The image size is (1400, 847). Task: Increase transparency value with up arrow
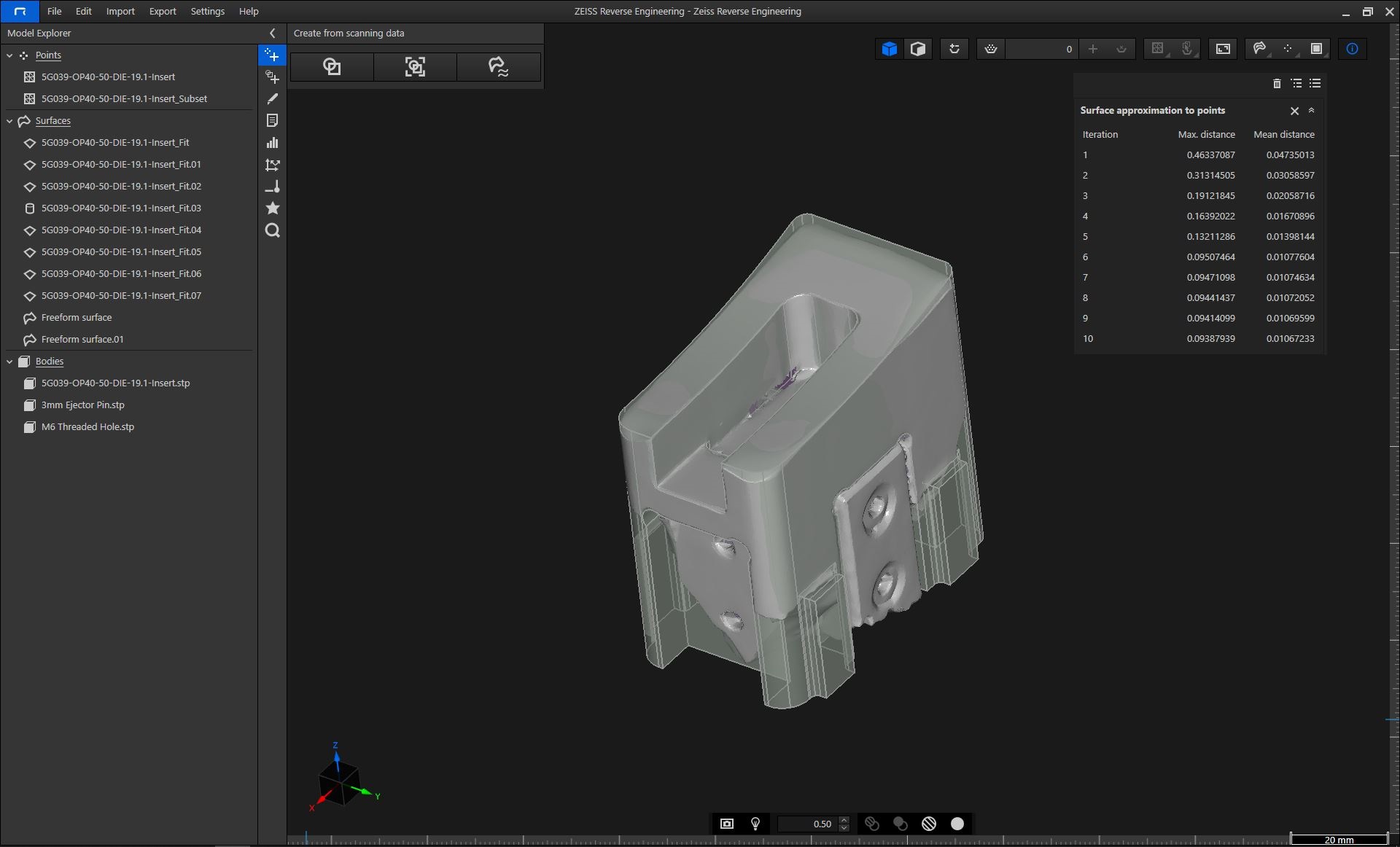pos(844,819)
